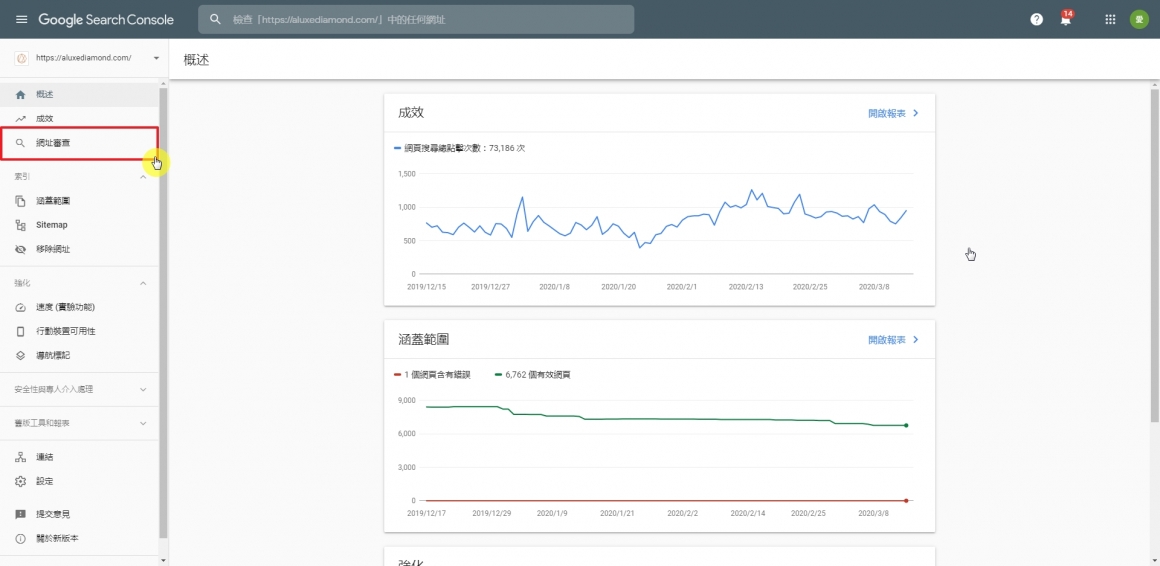
Task: Open 行動裝置可用性 report
Action: pos(79,331)
